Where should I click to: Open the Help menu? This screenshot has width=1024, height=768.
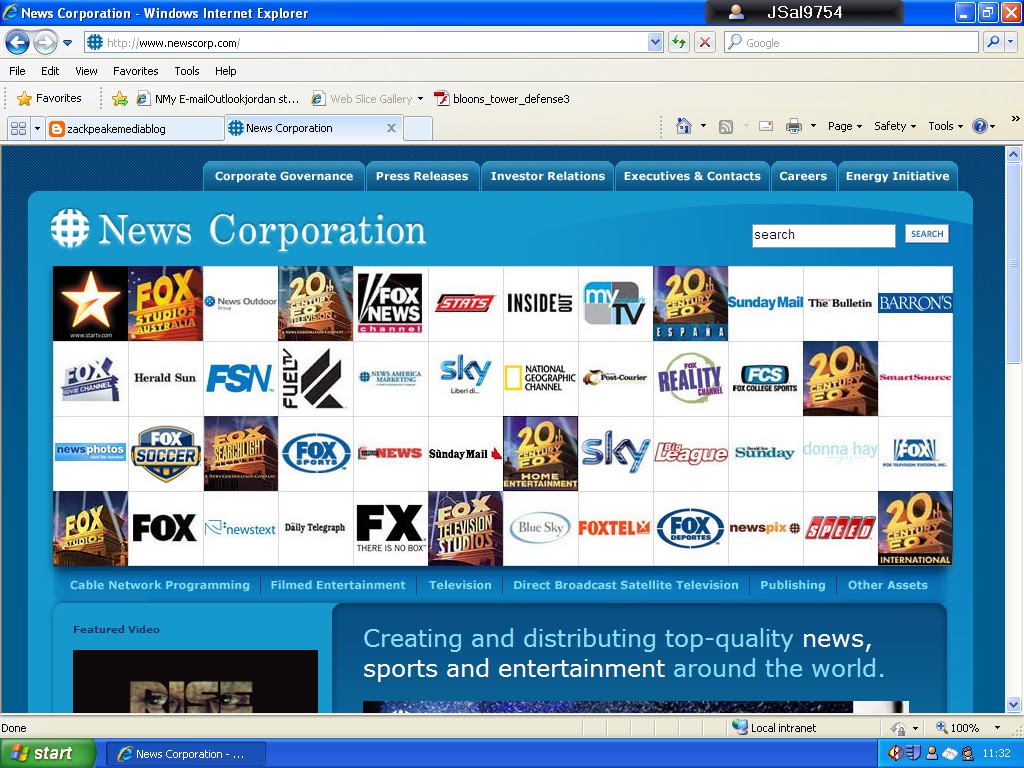pyautogui.click(x=225, y=71)
